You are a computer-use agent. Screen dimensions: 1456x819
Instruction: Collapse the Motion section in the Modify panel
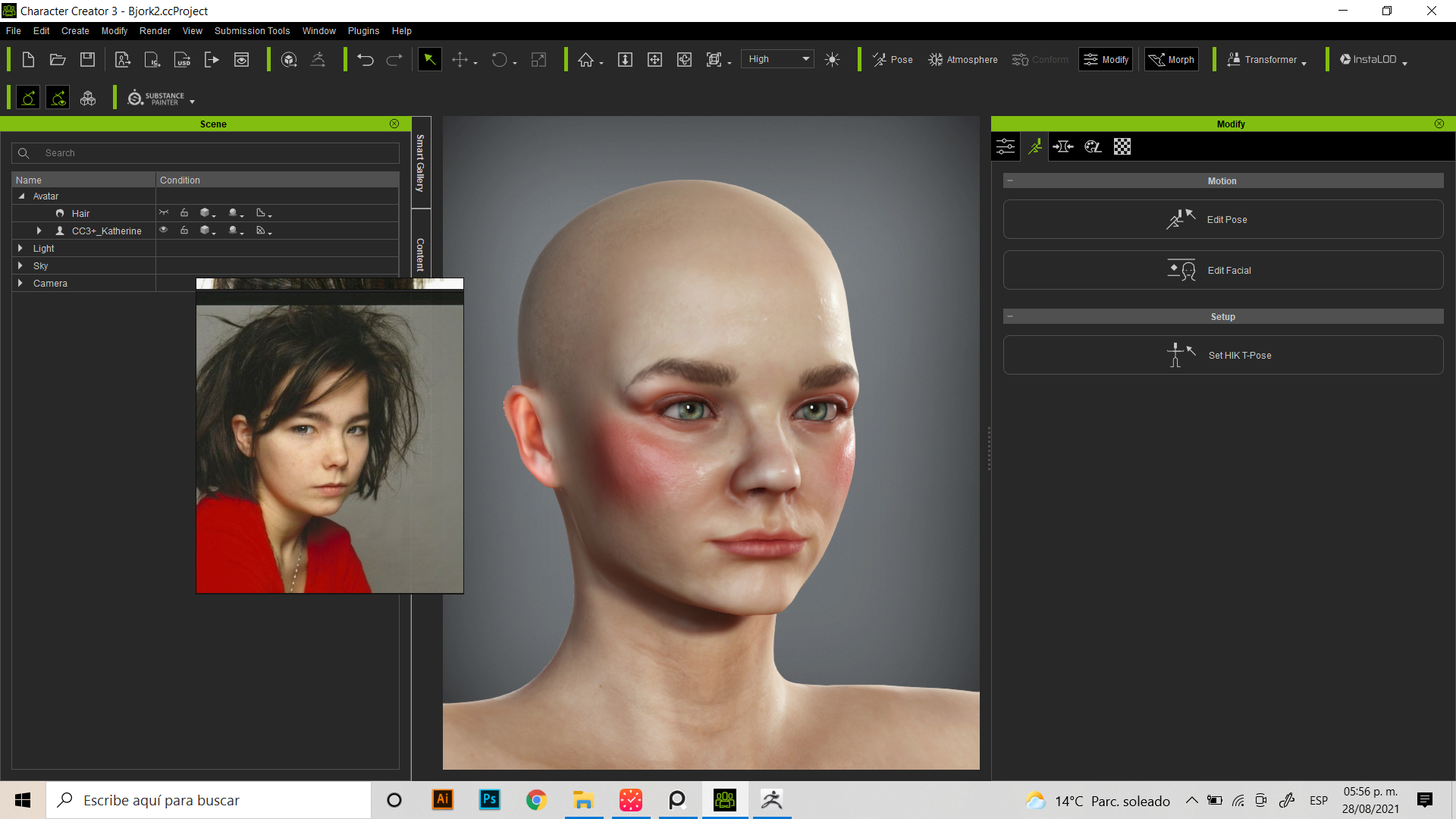click(x=1010, y=180)
